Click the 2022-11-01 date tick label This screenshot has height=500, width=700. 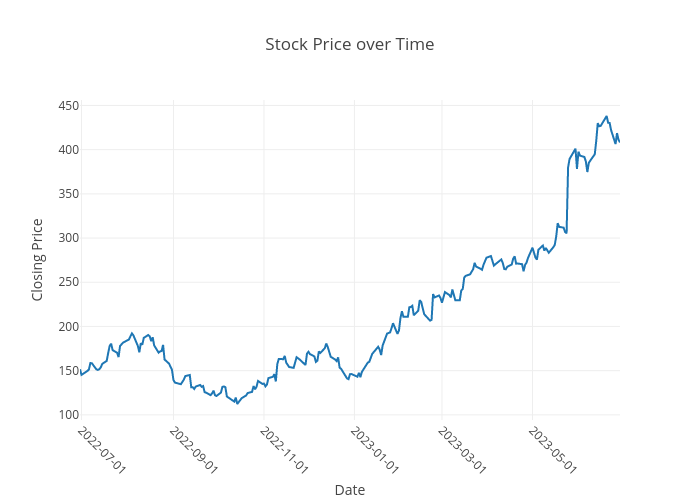[284, 449]
